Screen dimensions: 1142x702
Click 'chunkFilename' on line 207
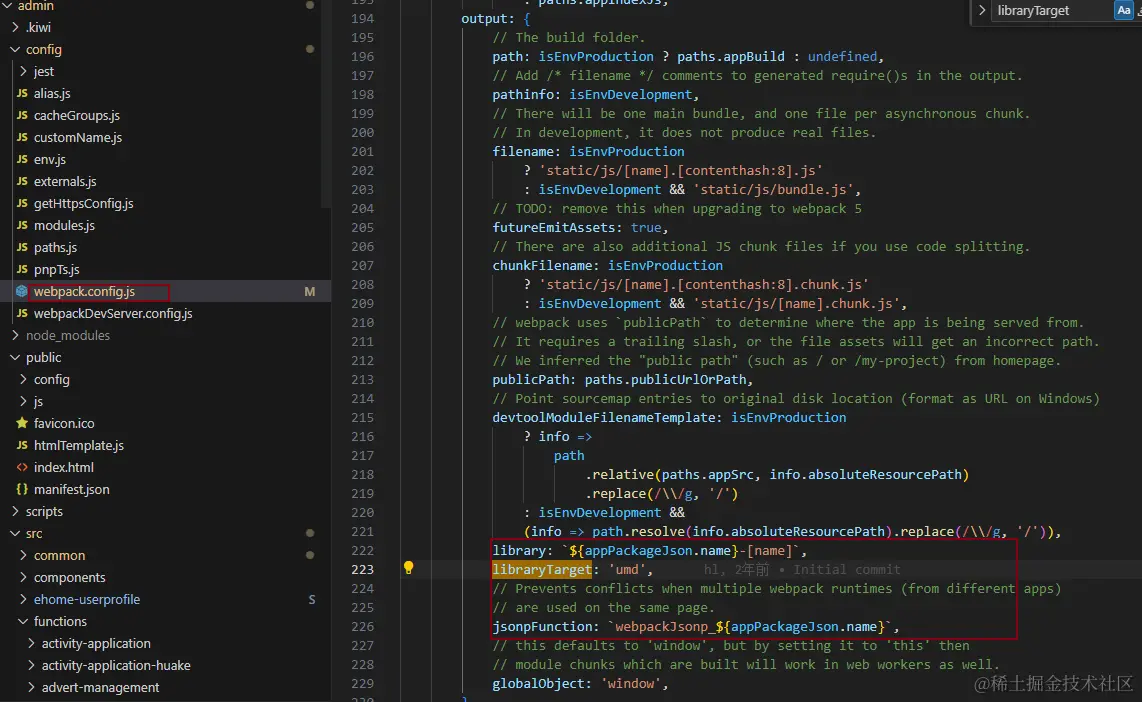pos(542,265)
